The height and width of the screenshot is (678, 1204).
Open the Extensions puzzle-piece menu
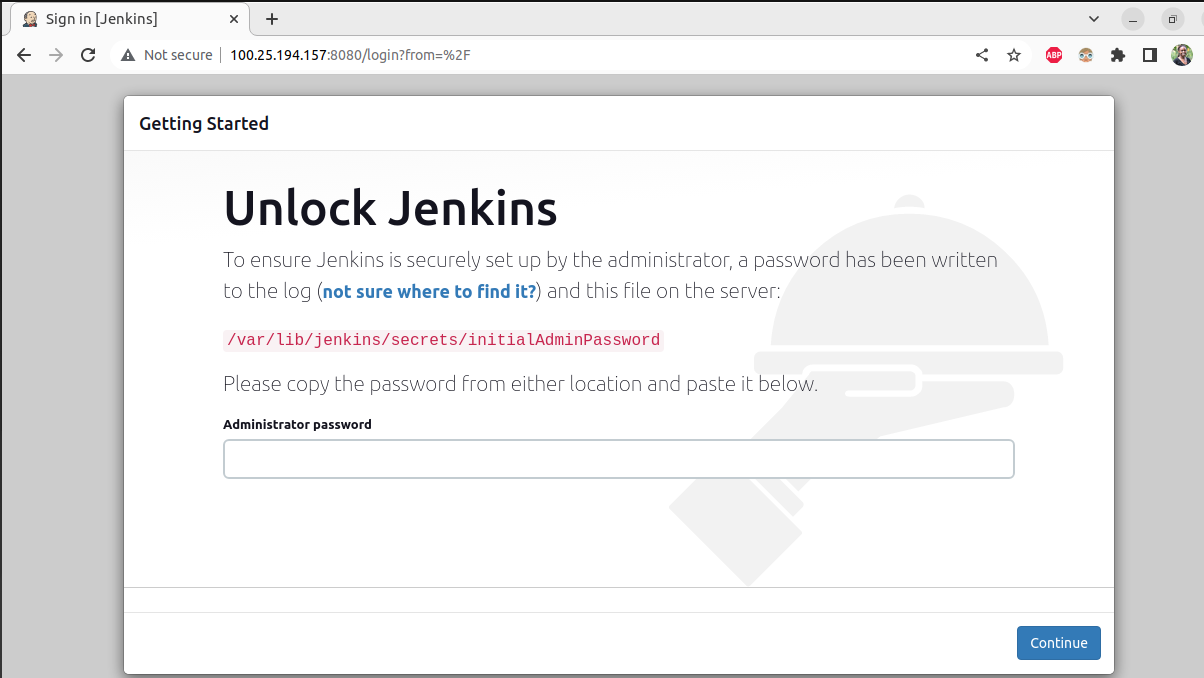(x=1118, y=55)
